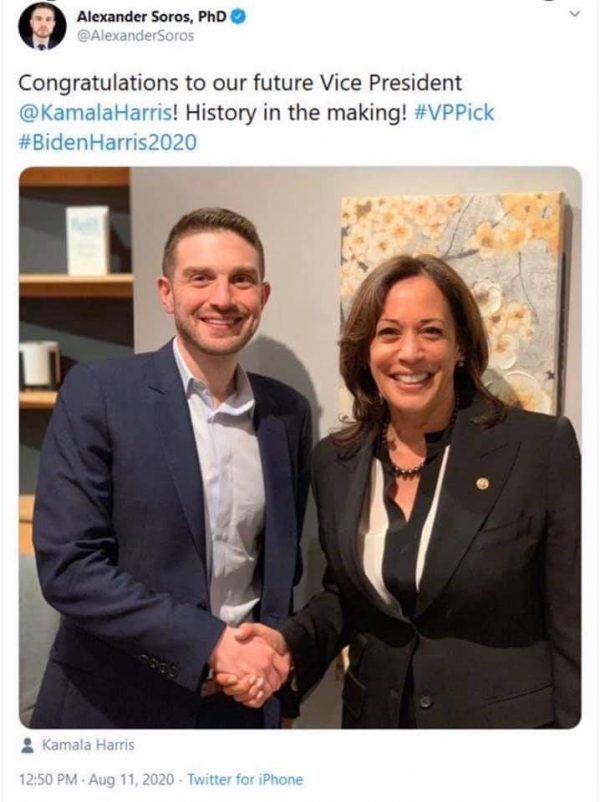
Task: Click the gold lapel pin on black blazer
Action: [x=482, y=483]
